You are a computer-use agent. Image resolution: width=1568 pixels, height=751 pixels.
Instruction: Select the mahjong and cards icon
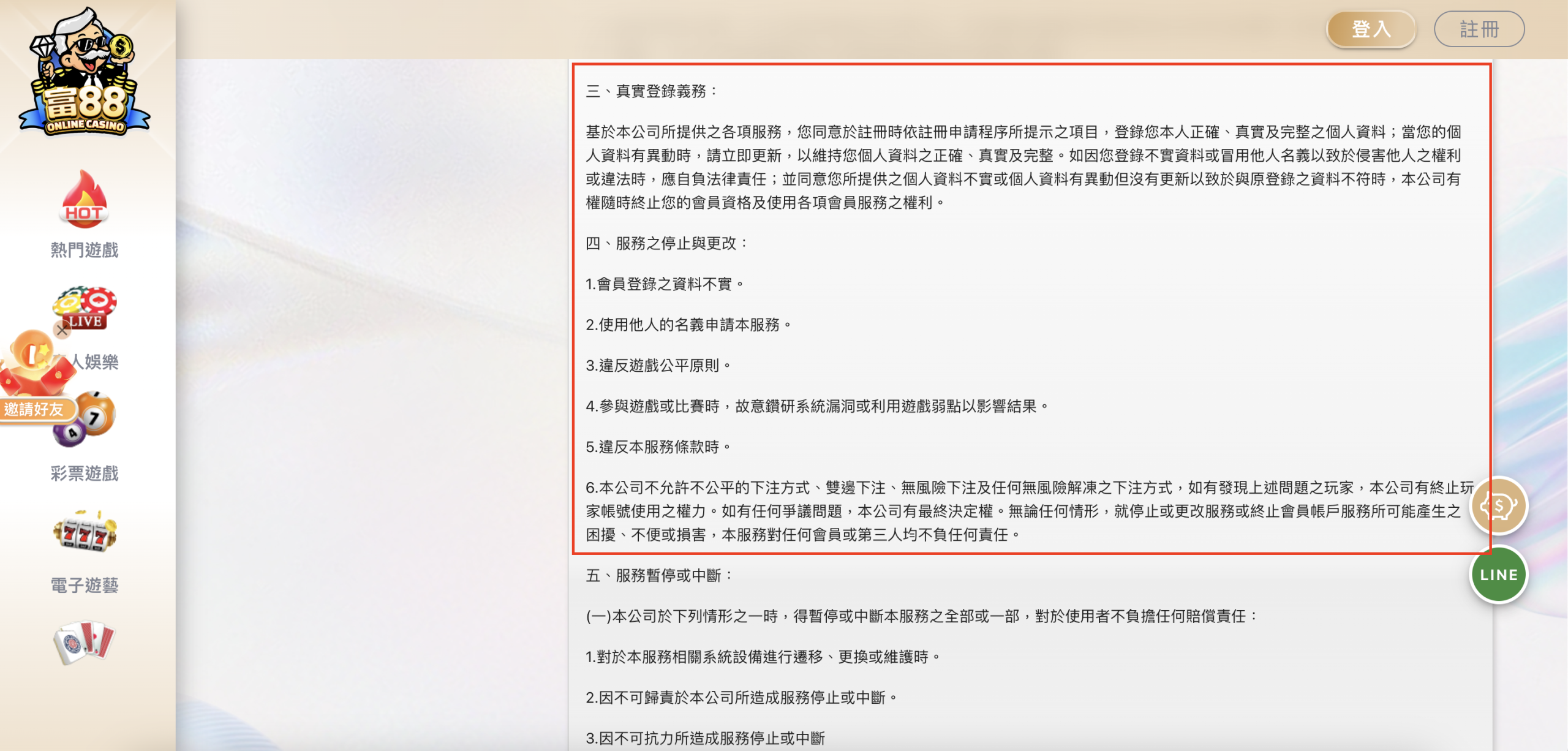click(x=85, y=643)
